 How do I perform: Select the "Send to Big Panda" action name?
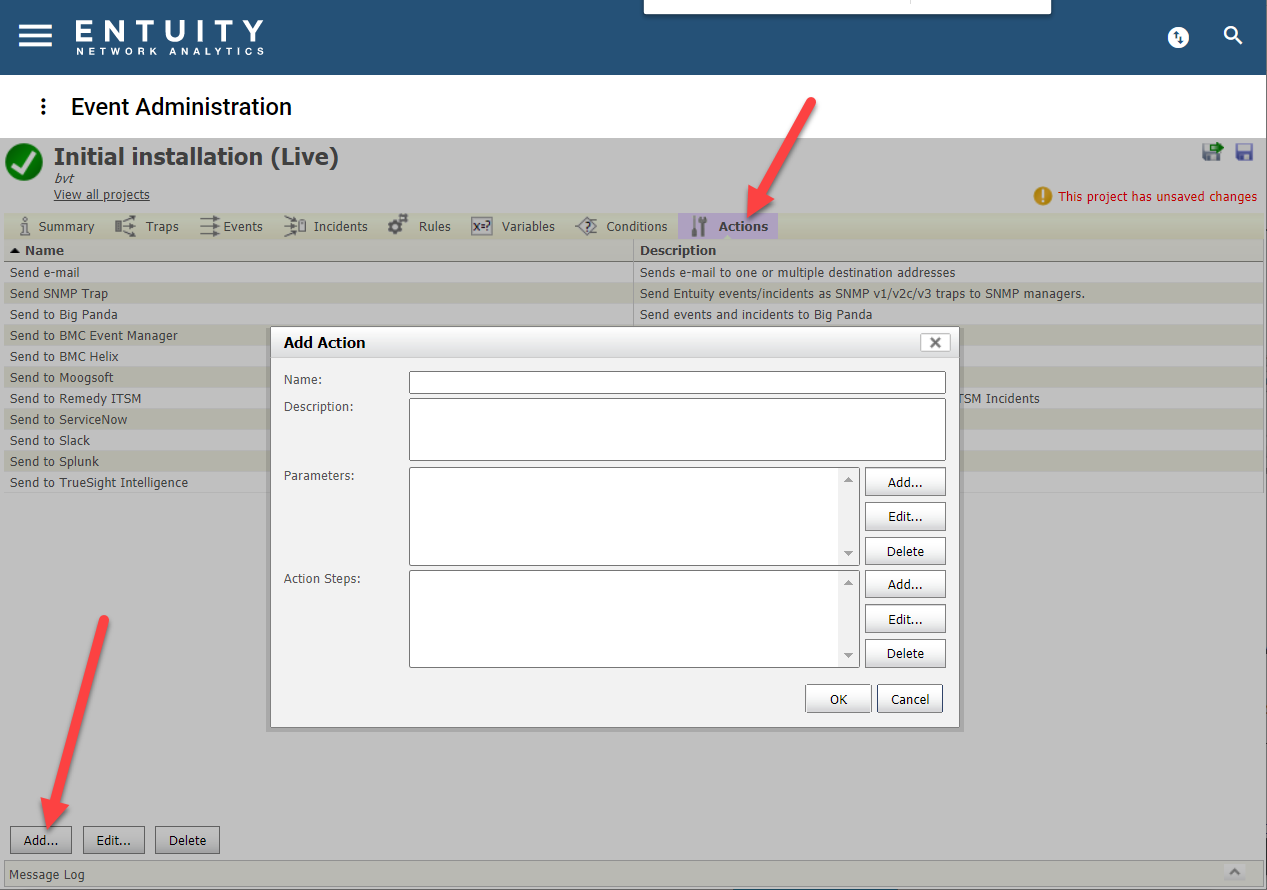[x=64, y=314]
